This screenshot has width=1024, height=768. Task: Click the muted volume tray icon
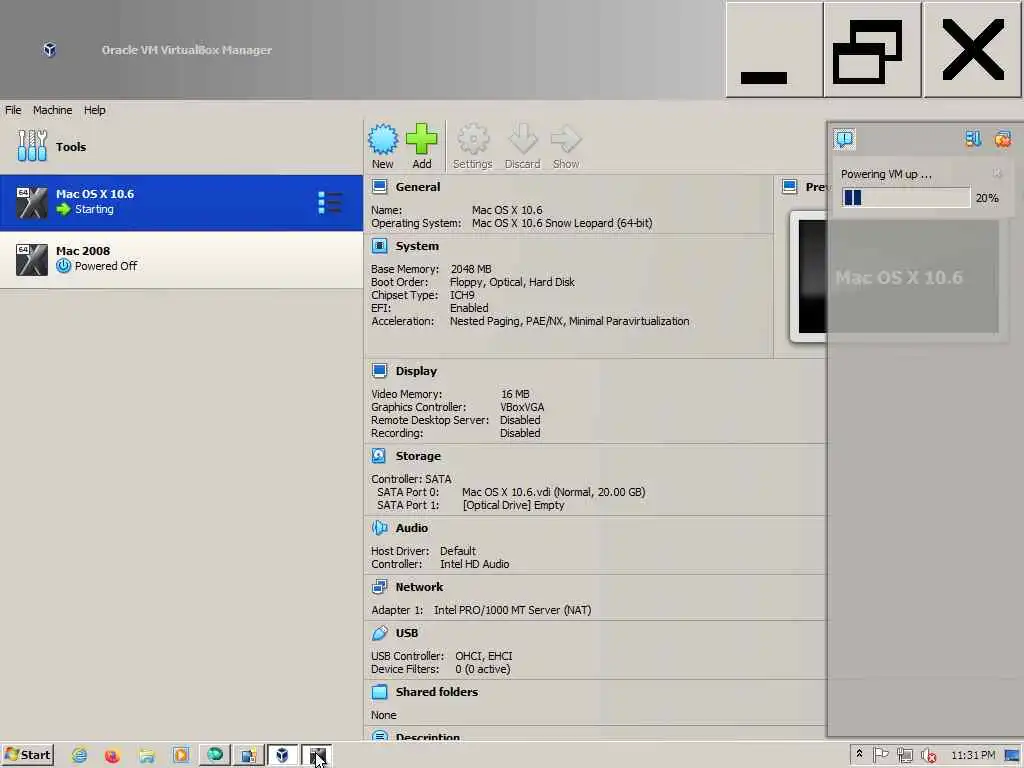(x=929, y=756)
